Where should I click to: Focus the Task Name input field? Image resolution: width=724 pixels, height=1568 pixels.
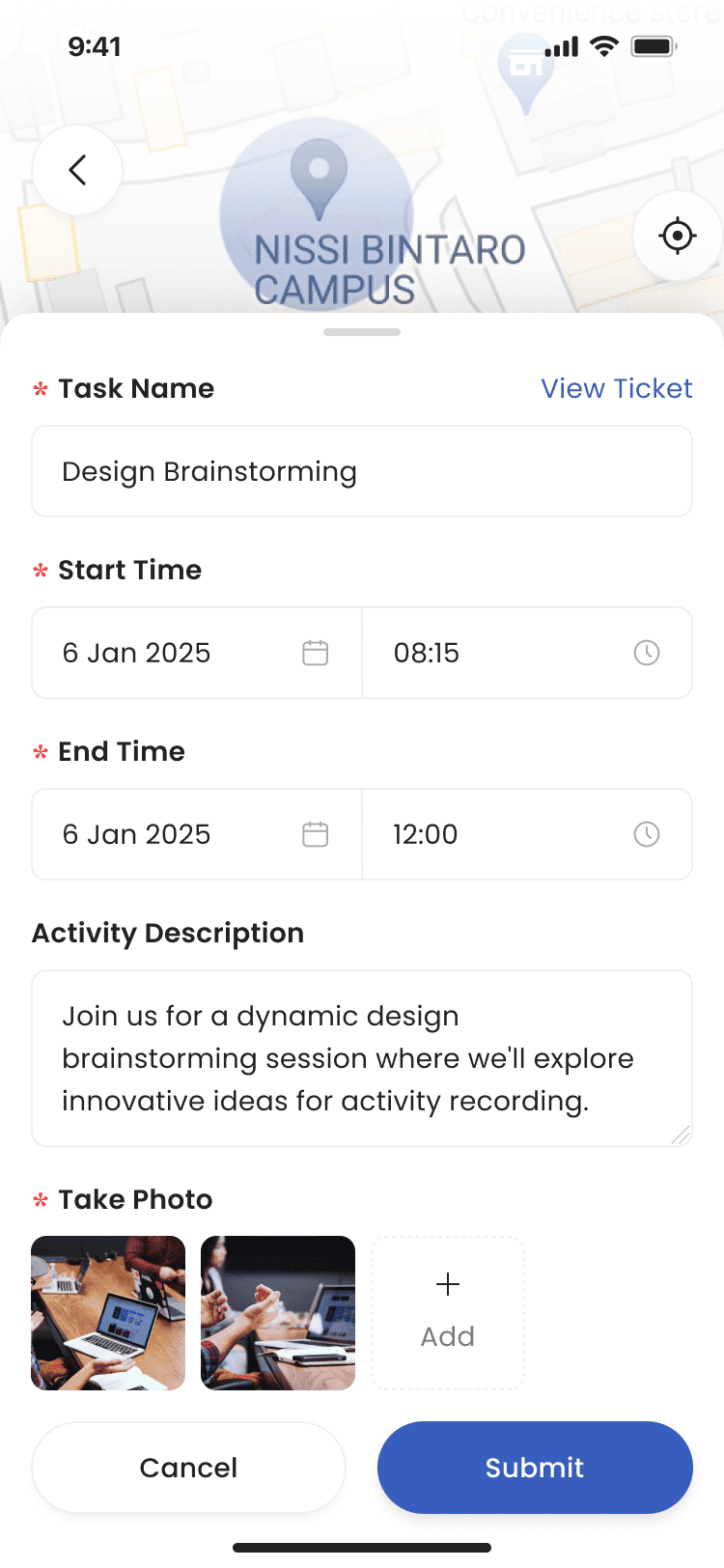click(x=362, y=471)
